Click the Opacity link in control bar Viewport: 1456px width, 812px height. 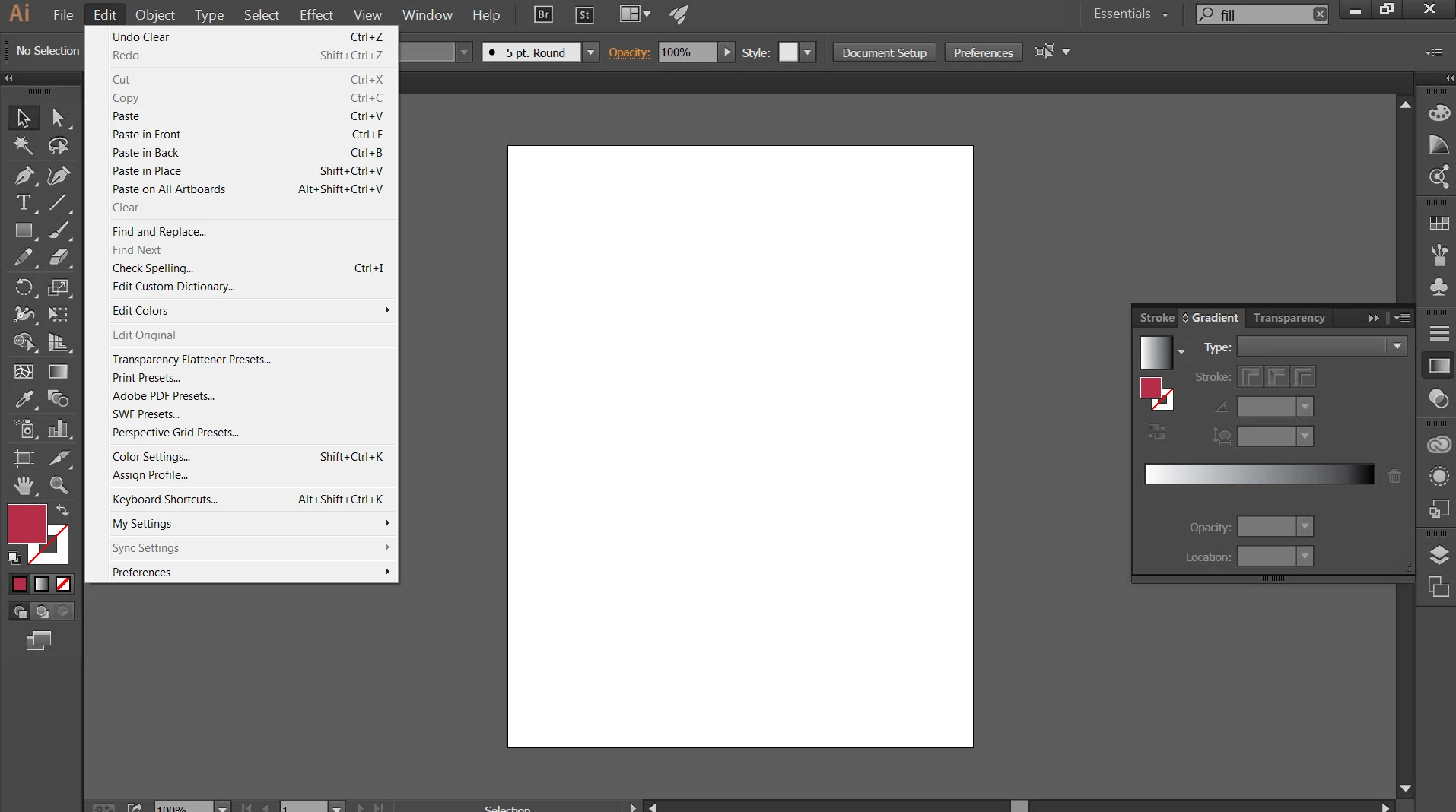pos(629,52)
